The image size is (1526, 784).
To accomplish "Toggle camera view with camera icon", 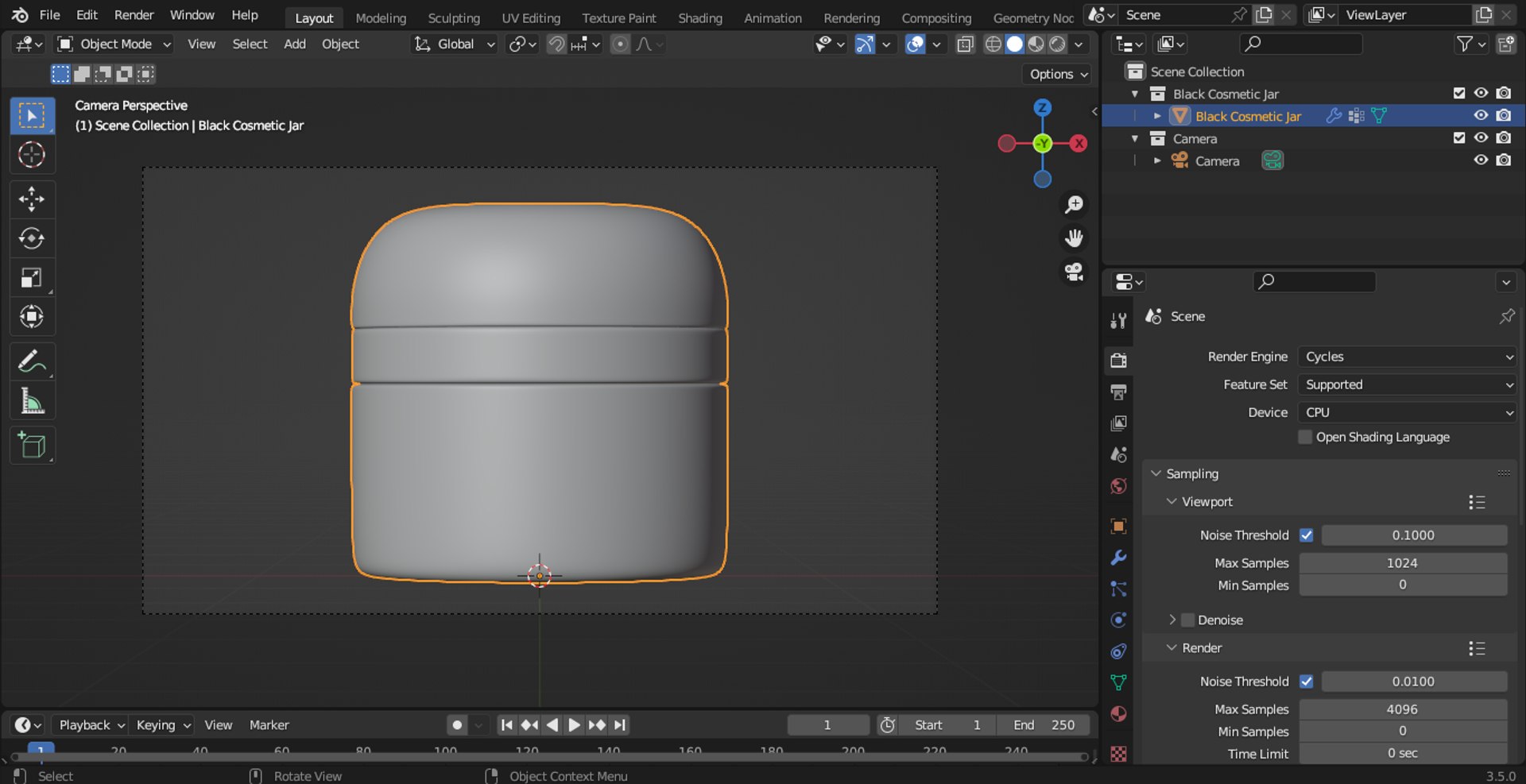I will [x=1074, y=272].
